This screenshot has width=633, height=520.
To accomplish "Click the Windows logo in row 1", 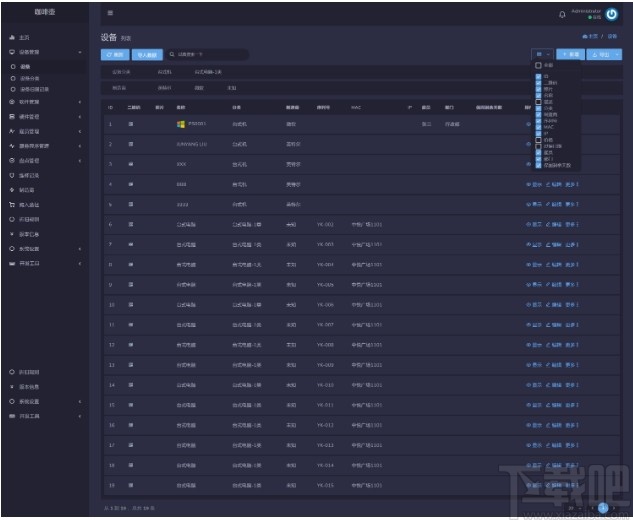I will (181, 124).
